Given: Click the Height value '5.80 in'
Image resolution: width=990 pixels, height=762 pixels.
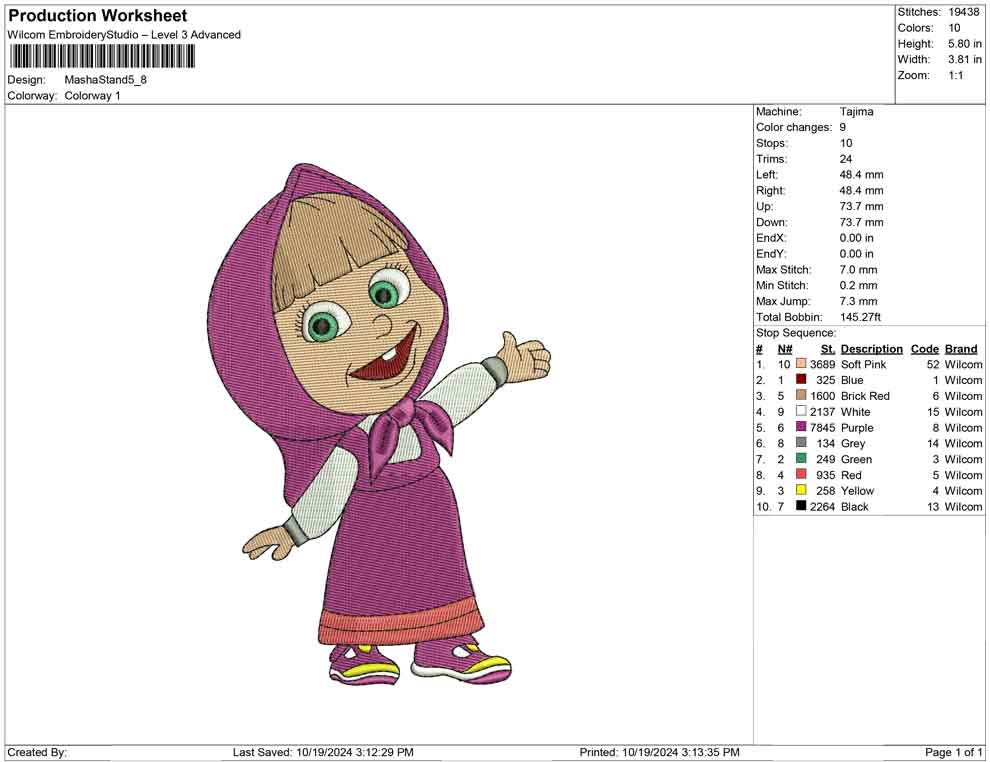Looking at the screenshot, I should pyautogui.click(x=965, y=44).
